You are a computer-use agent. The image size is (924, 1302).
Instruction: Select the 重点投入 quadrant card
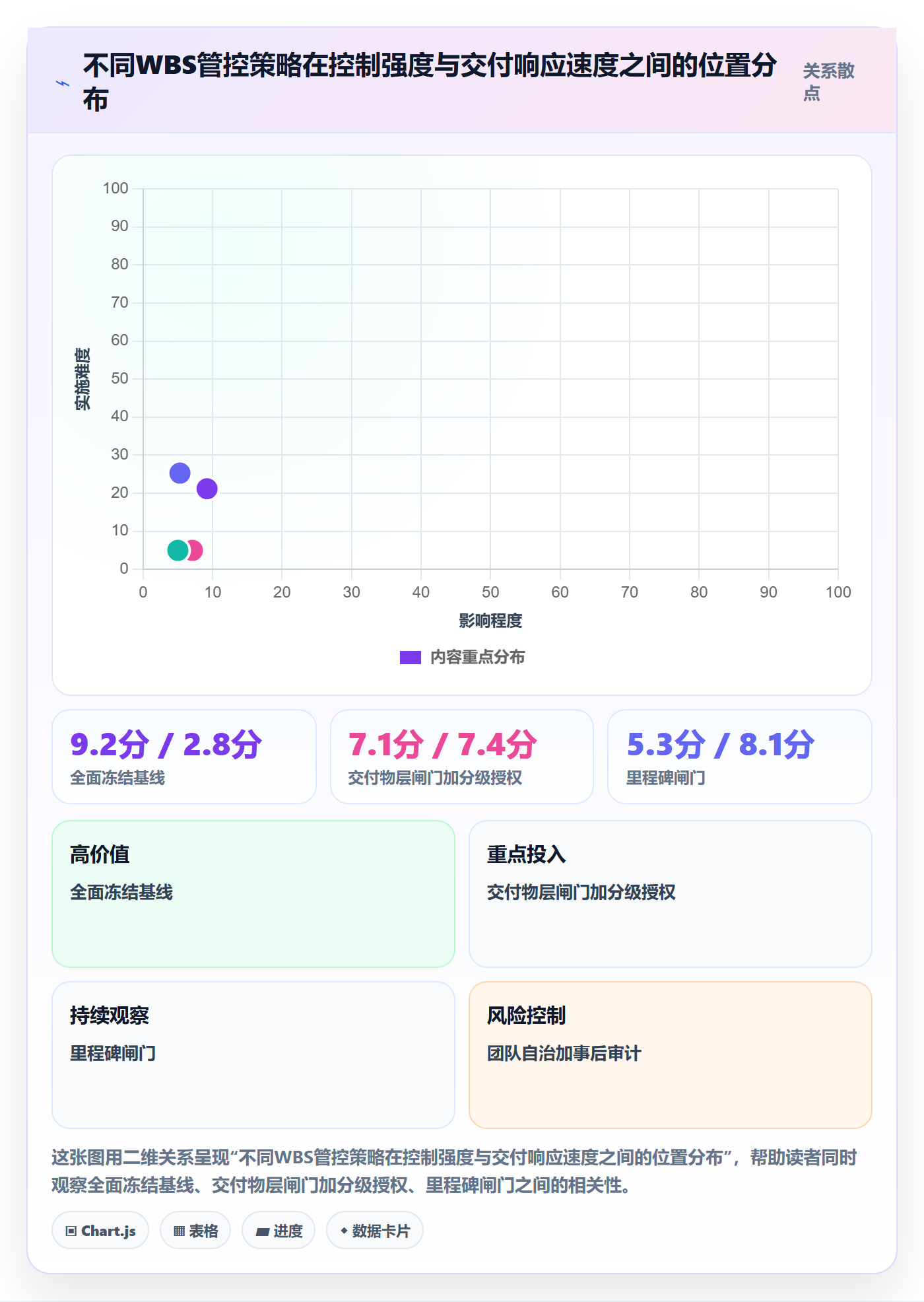click(671, 894)
